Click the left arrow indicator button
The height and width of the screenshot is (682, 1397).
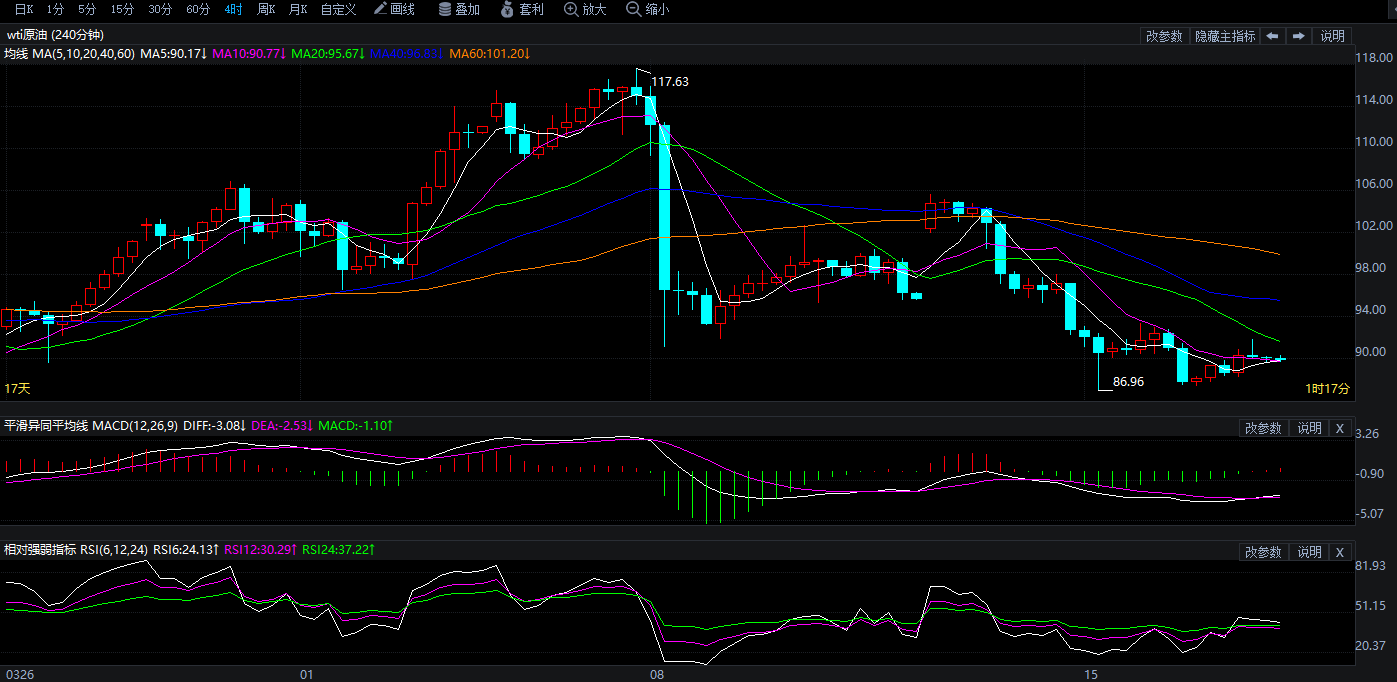point(1272,36)
